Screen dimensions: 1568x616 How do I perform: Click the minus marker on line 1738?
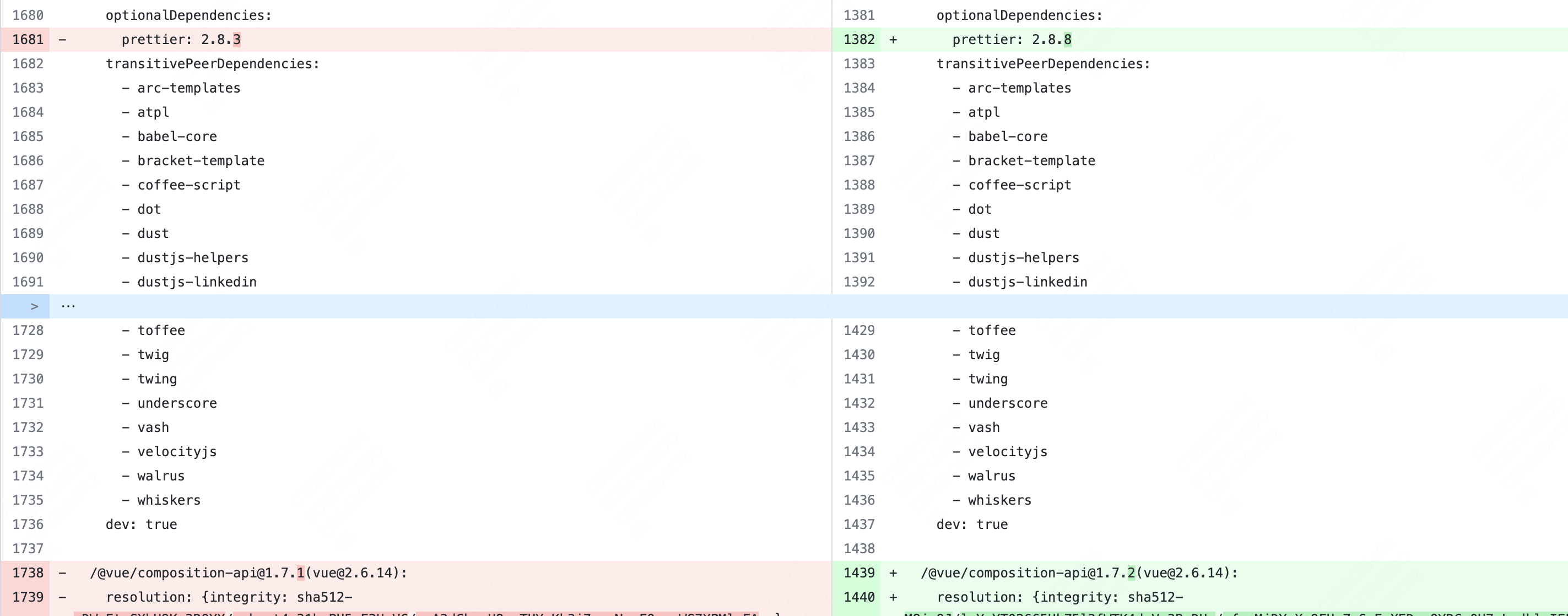coord(63,573)
